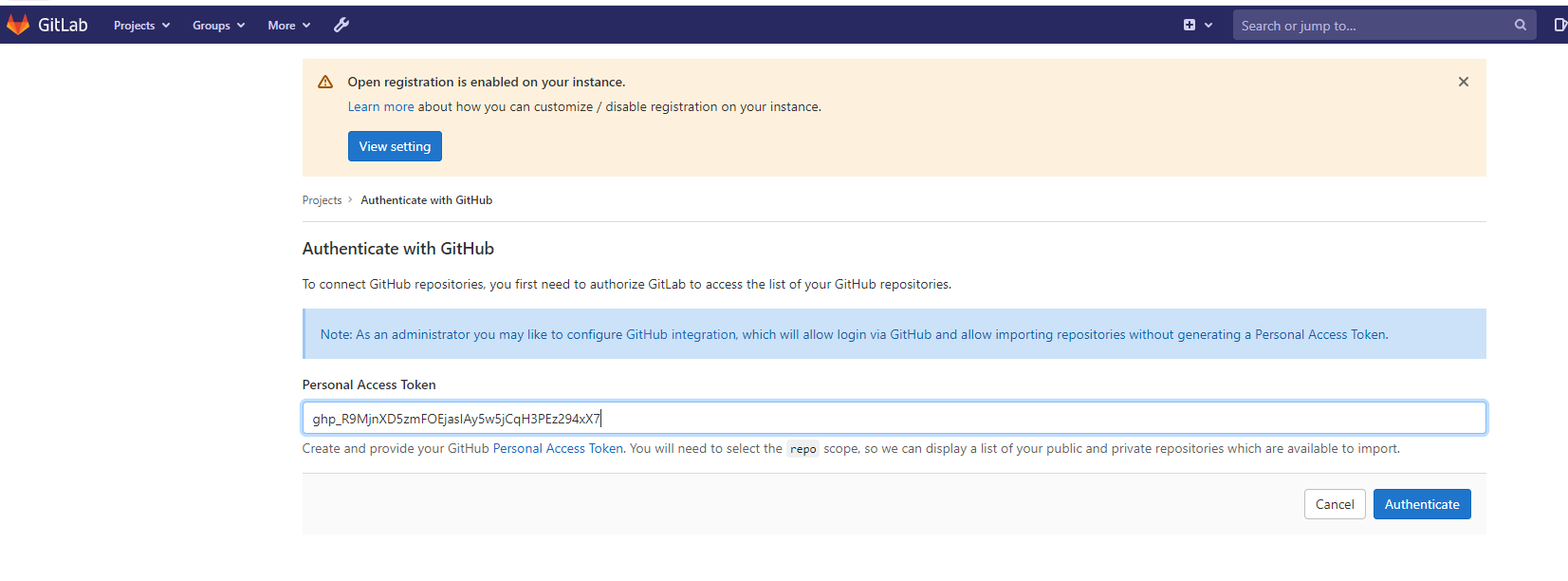Click the View setting button
Viewport: 1568px width, 581px height.
click(x=395, y=146)
